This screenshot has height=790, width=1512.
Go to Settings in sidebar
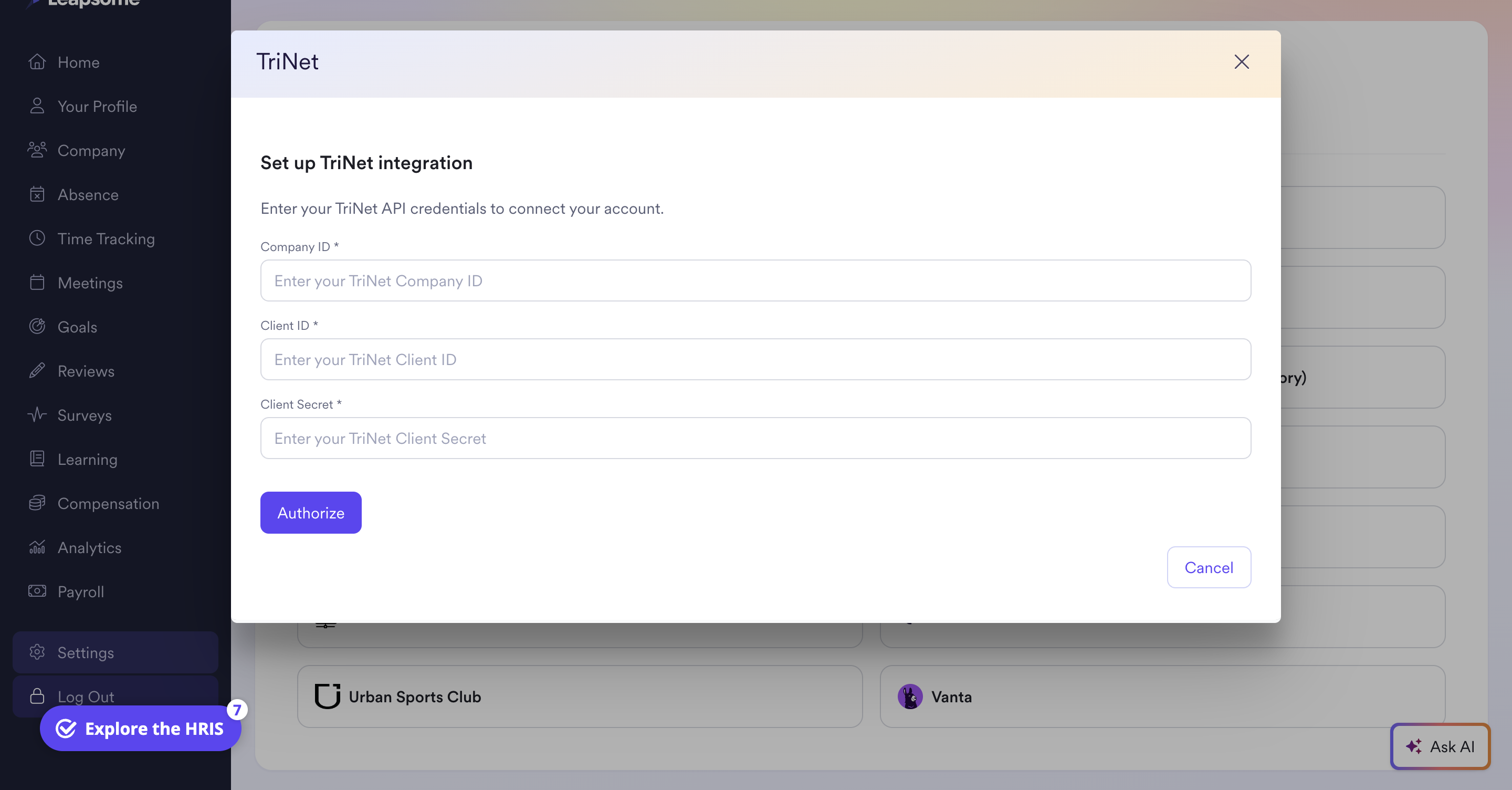tap(86, 652)
